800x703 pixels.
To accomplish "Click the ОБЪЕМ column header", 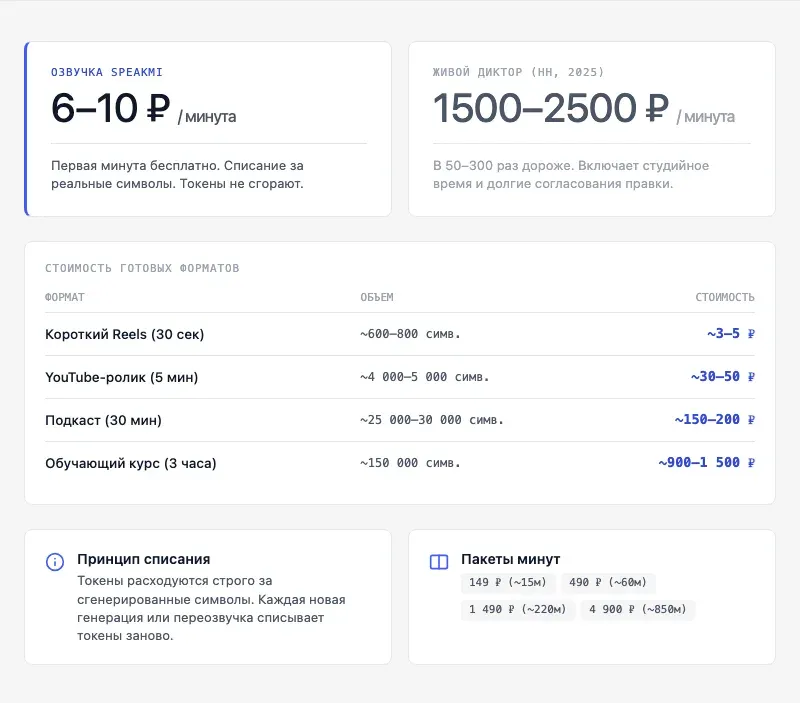I will click(x=377, y=297).
